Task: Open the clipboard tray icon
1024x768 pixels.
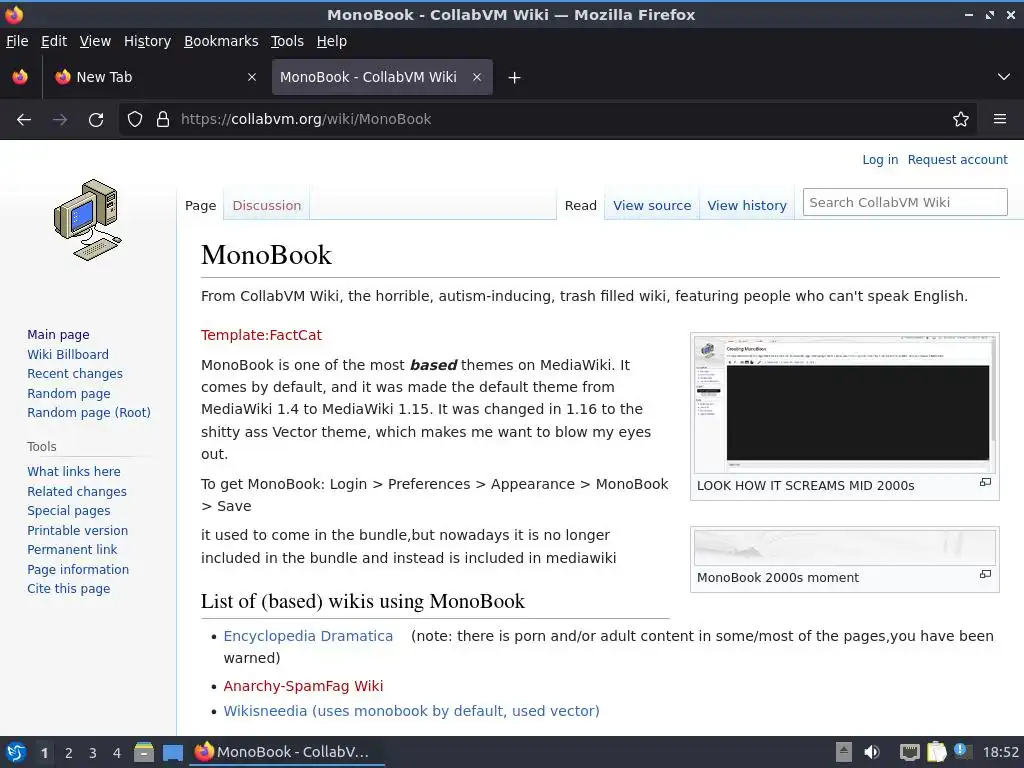Action: click(936, 752)
